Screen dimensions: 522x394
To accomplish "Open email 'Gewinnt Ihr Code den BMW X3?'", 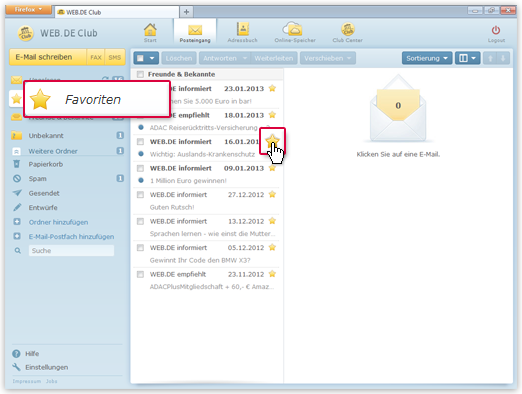I will tap(200, 260).
